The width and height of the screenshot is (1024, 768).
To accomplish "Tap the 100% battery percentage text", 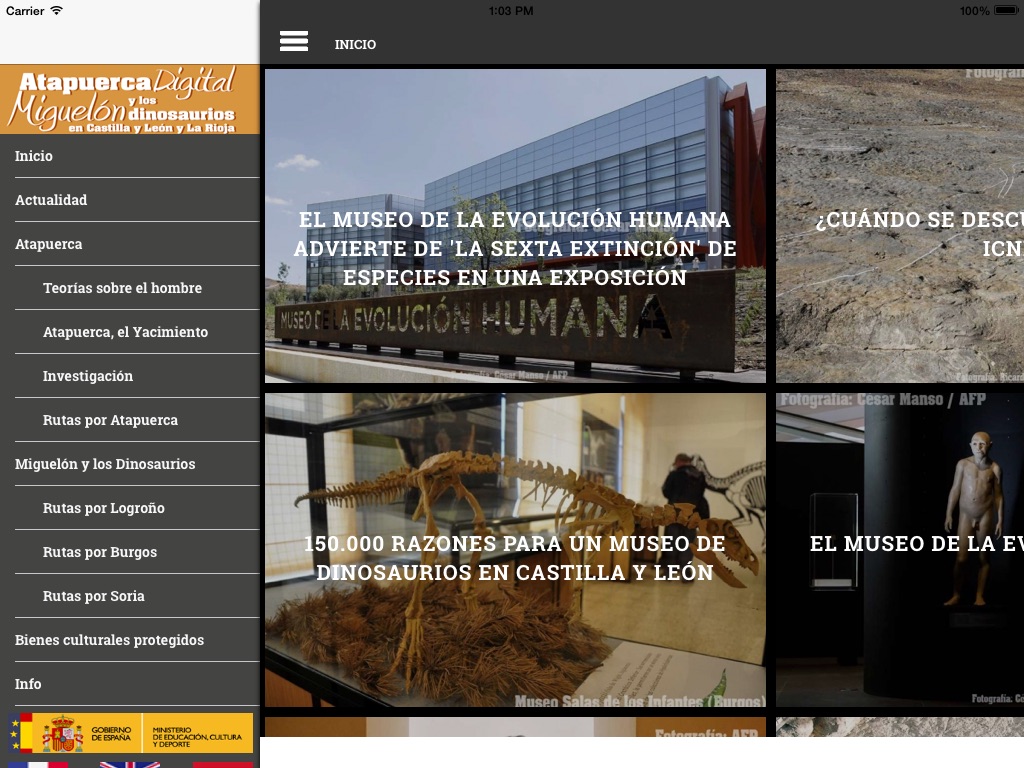I will pyautogui.click(x=974, y=10).
